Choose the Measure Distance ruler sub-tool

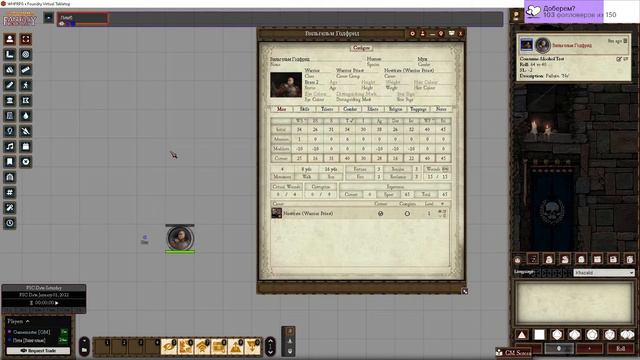coord(26,70)
